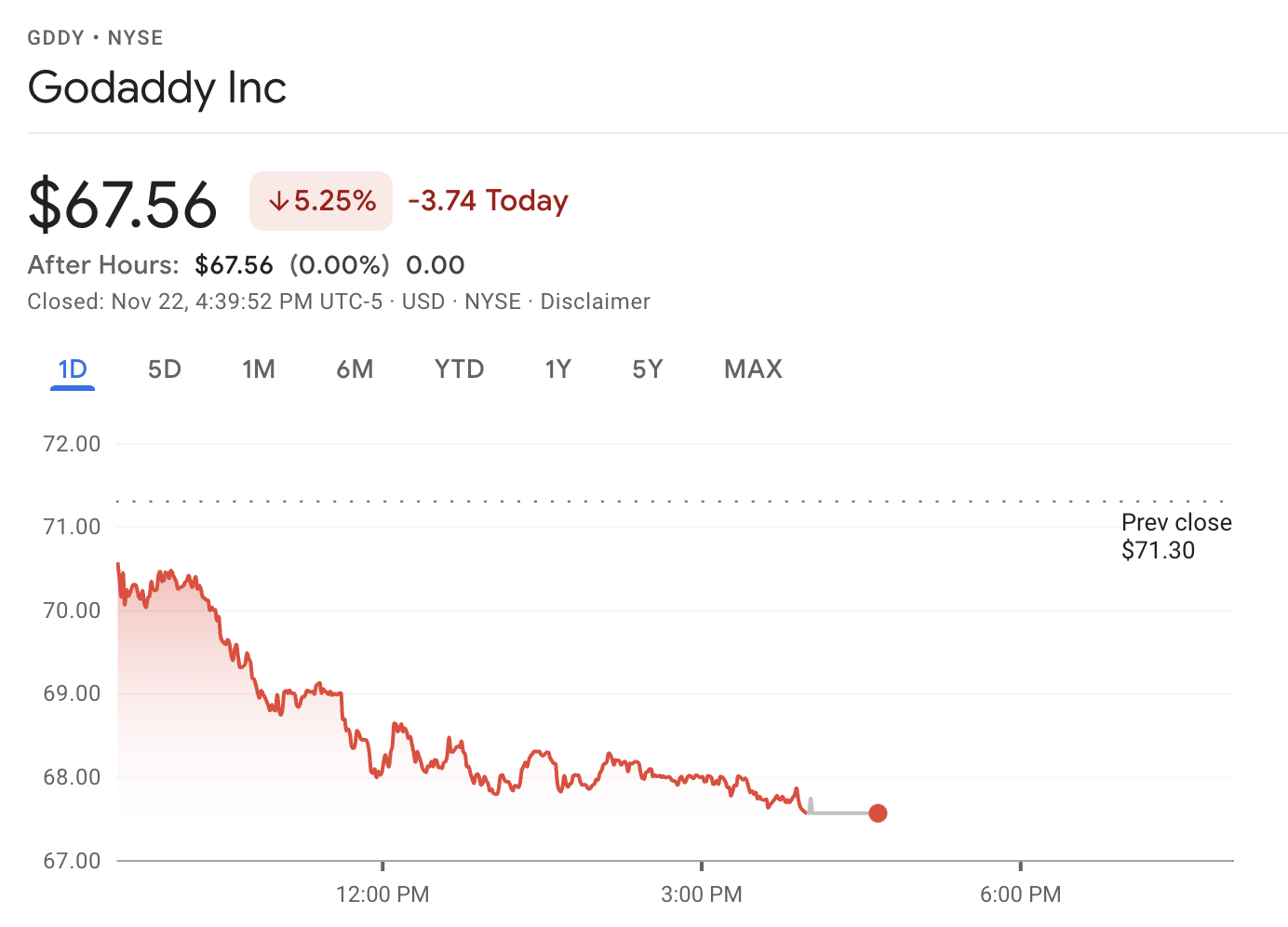The image size is (1288, 927).
Task: Switch to the 5D chart view
Action: tap(165, 369)
